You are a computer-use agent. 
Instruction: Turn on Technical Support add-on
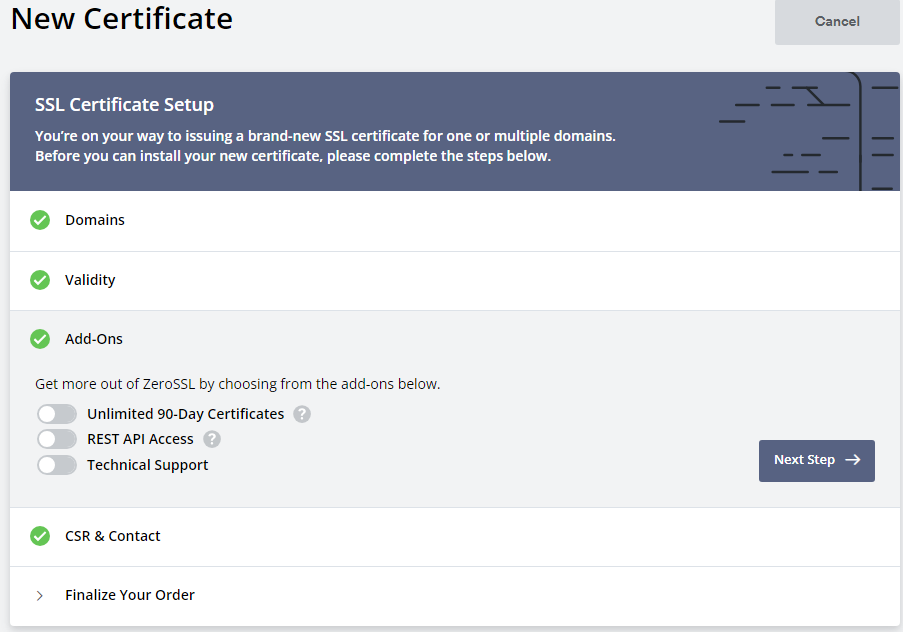(x=57, y=465)
